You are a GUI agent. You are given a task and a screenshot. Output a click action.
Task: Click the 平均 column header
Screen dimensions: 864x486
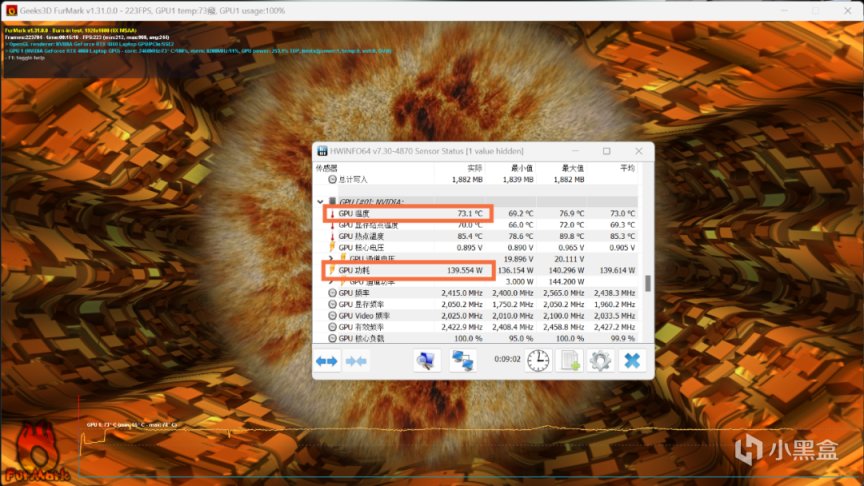(628, 168)
